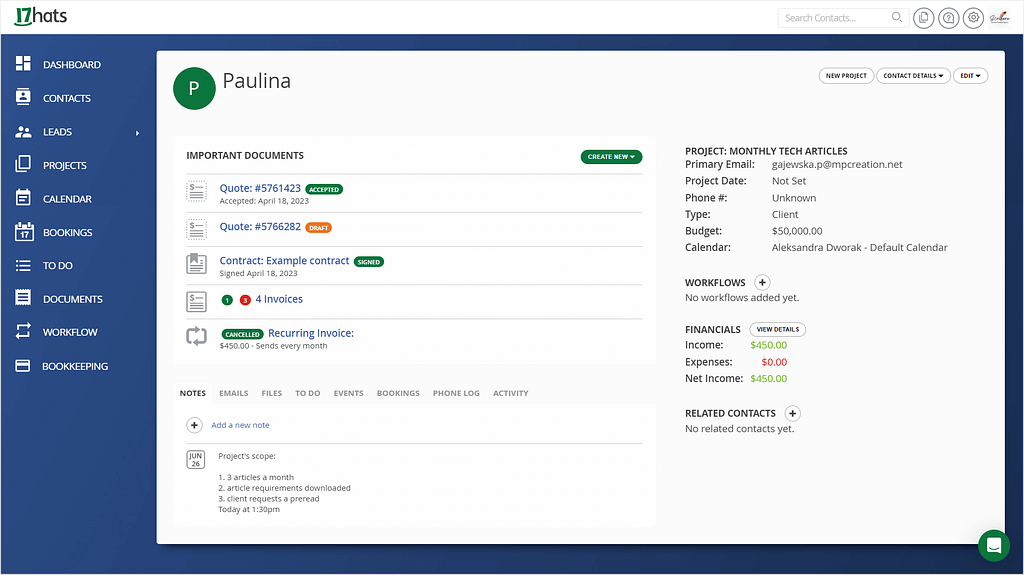Open Dashboard menu label
Screen dimensions: 1024x575
pyautogui.click(x=72, y=65)
